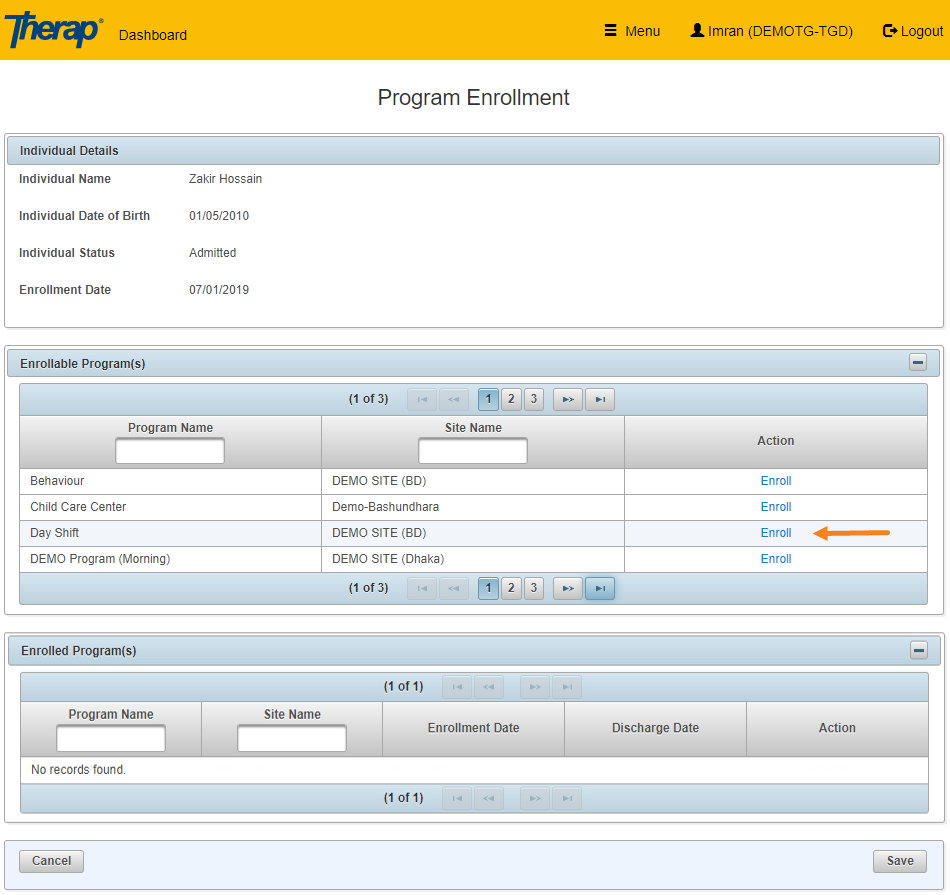The height and width of the screenshot is (895, 950).
Task: Focus Program Name filter in Enrolled Programs
Action: (x=111, y=739)
